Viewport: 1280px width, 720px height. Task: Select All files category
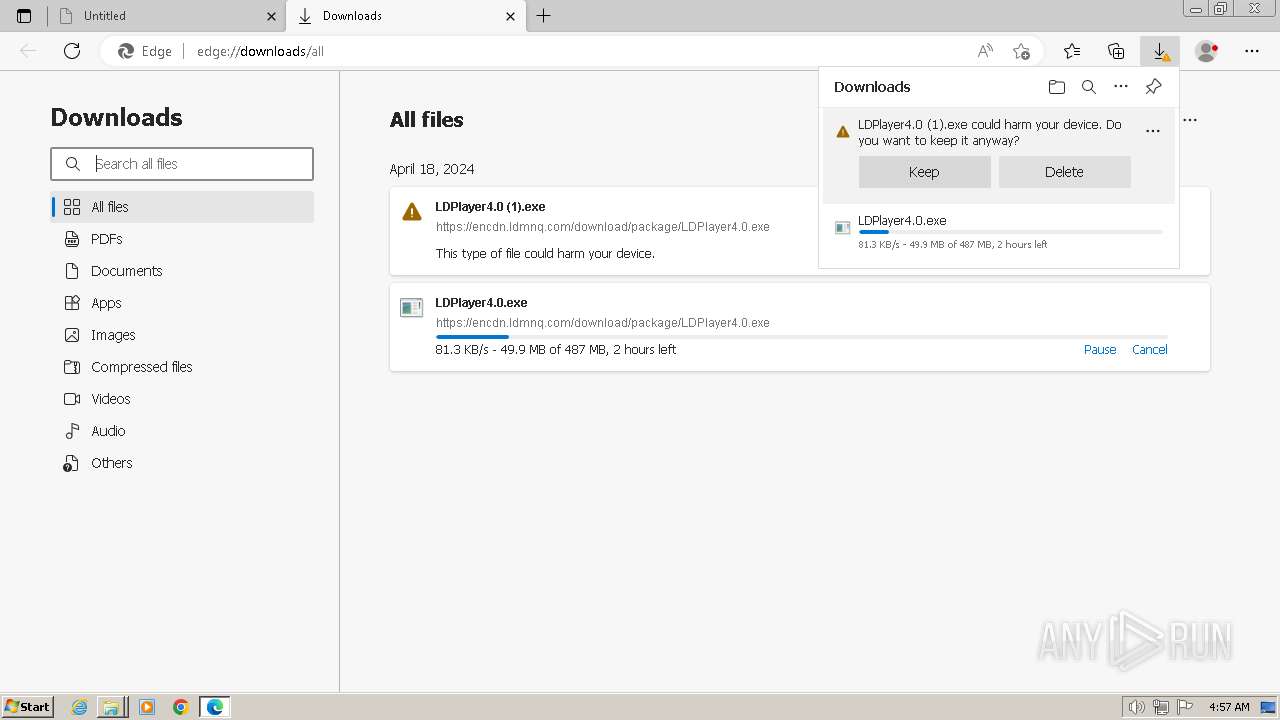[x=182, y=207]
